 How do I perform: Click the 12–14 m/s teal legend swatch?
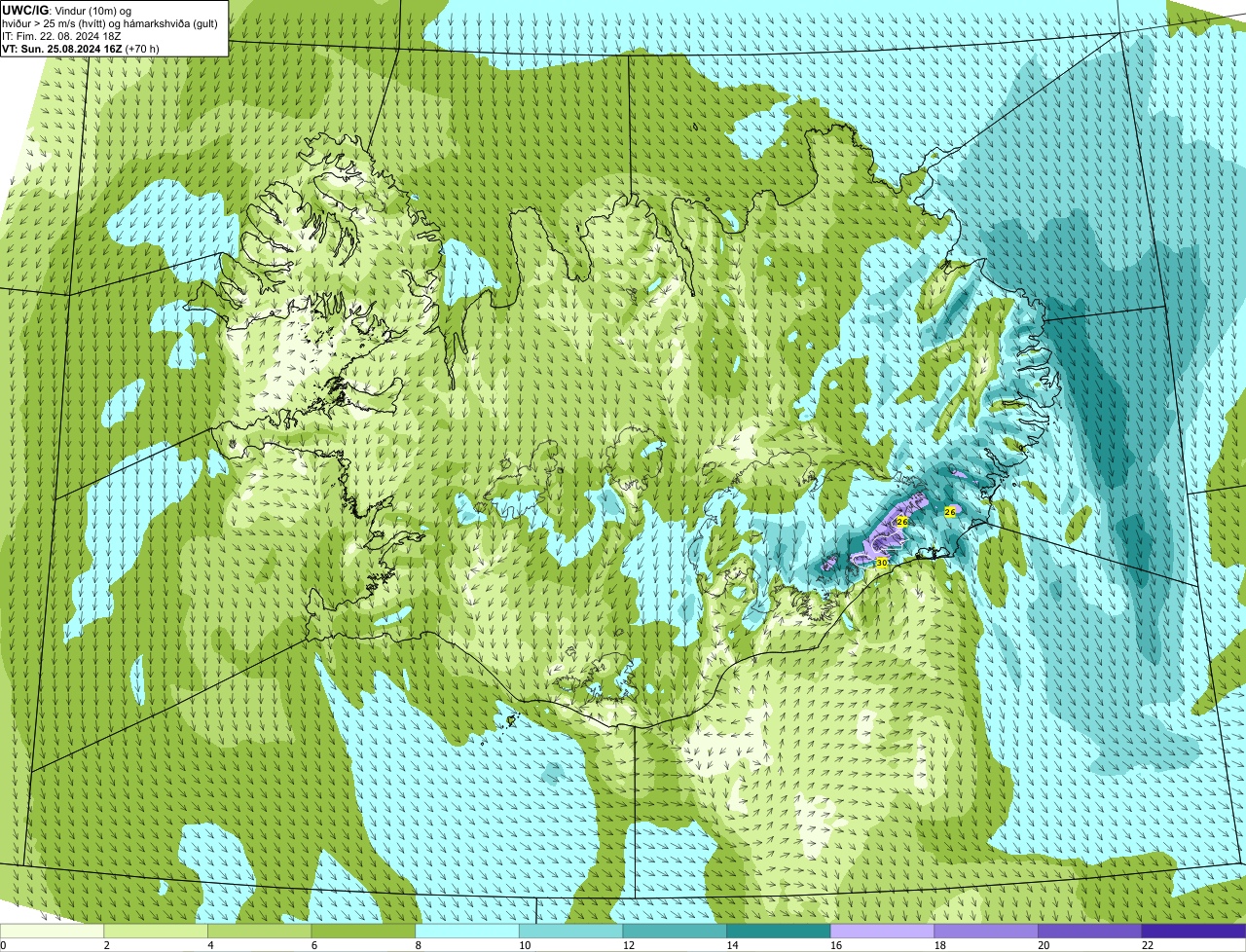click(x=675, y=932)
